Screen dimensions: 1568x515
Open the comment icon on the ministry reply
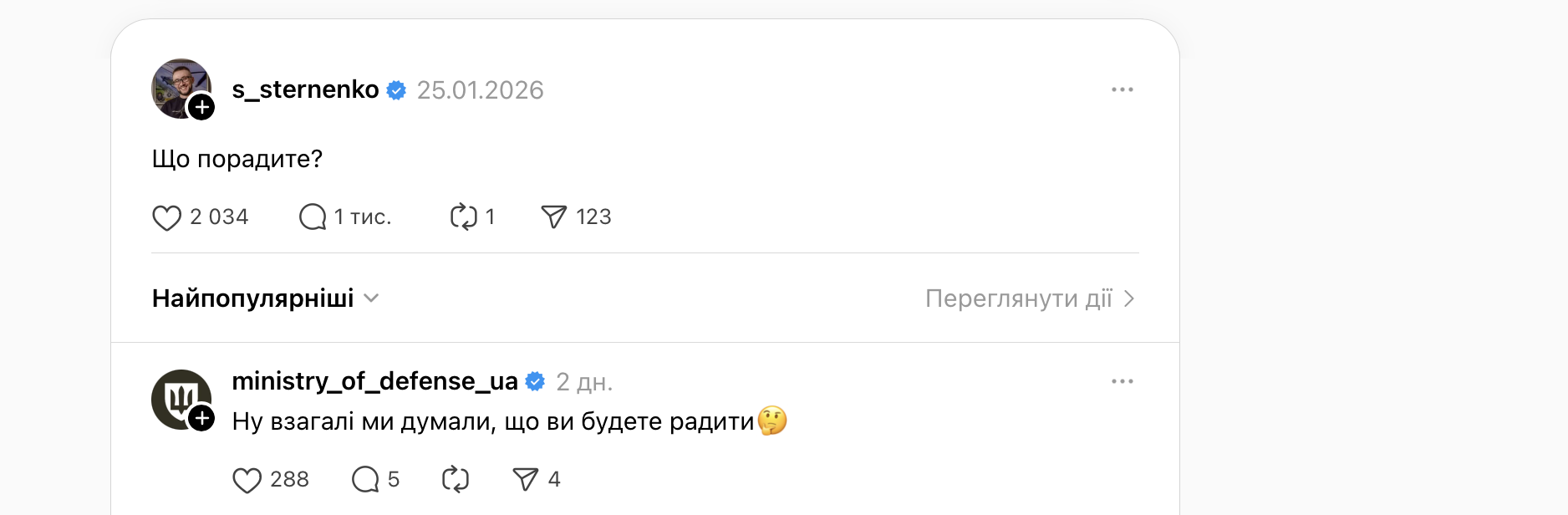(x=364, y=479)
